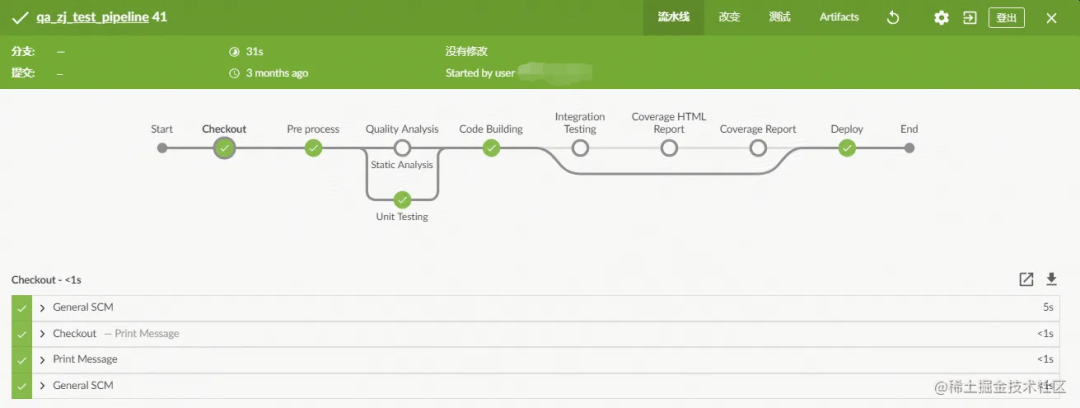The width and height of the screenshot is (1080, 408).
Task: Switch to the 改变 tab
Action: coord(729,17)
